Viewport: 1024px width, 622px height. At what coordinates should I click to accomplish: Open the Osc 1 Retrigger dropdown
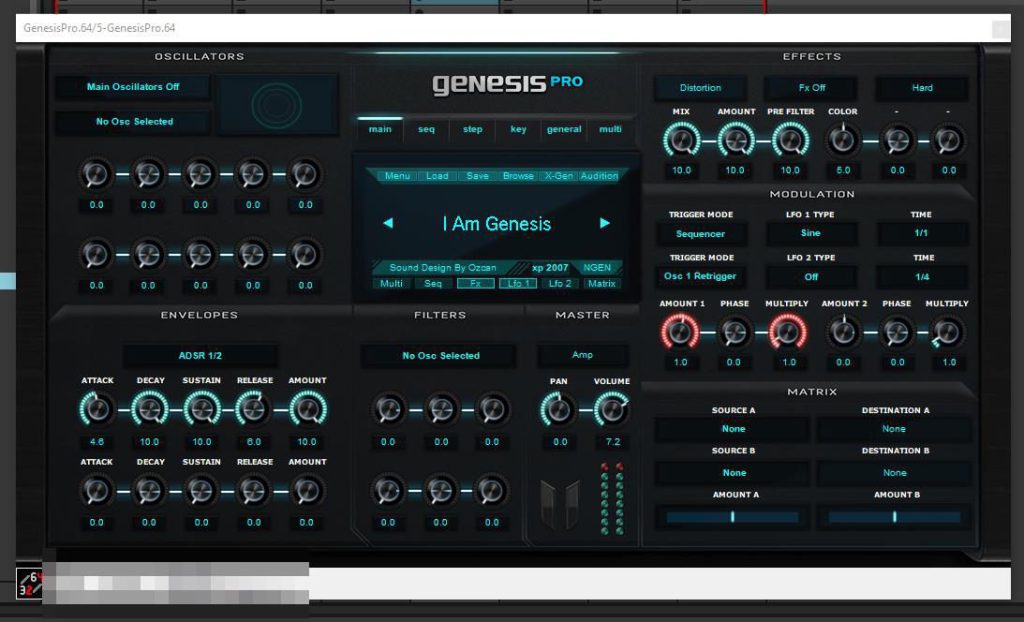pyautogui.click(x=701, y=276)
